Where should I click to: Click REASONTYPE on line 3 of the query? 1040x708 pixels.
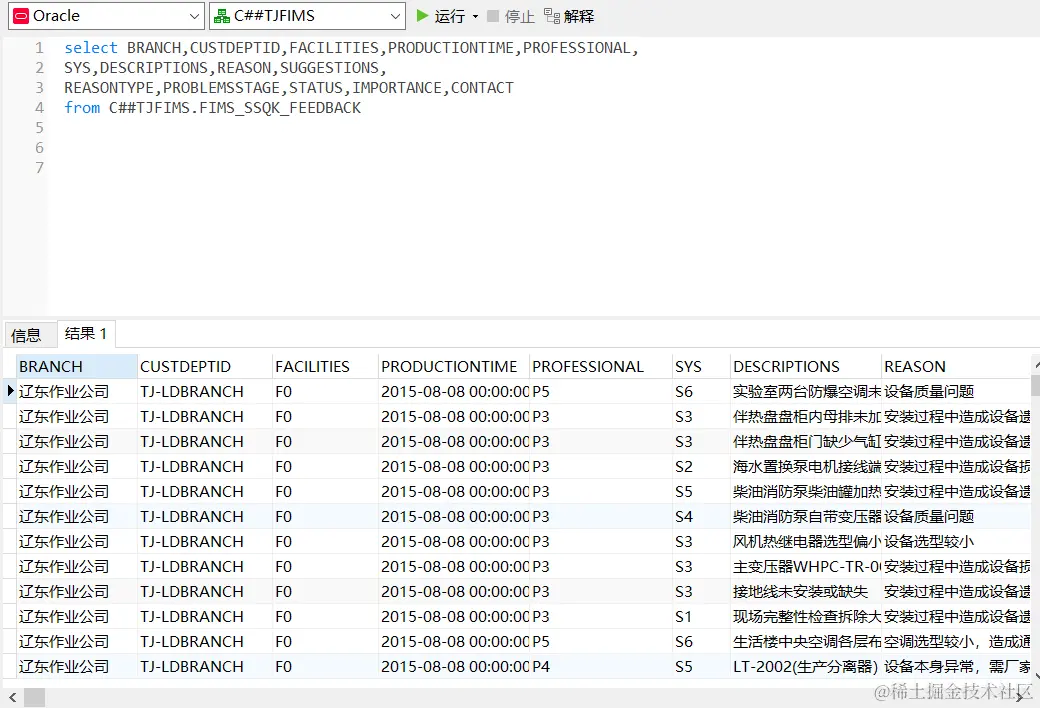click(109, 88)
